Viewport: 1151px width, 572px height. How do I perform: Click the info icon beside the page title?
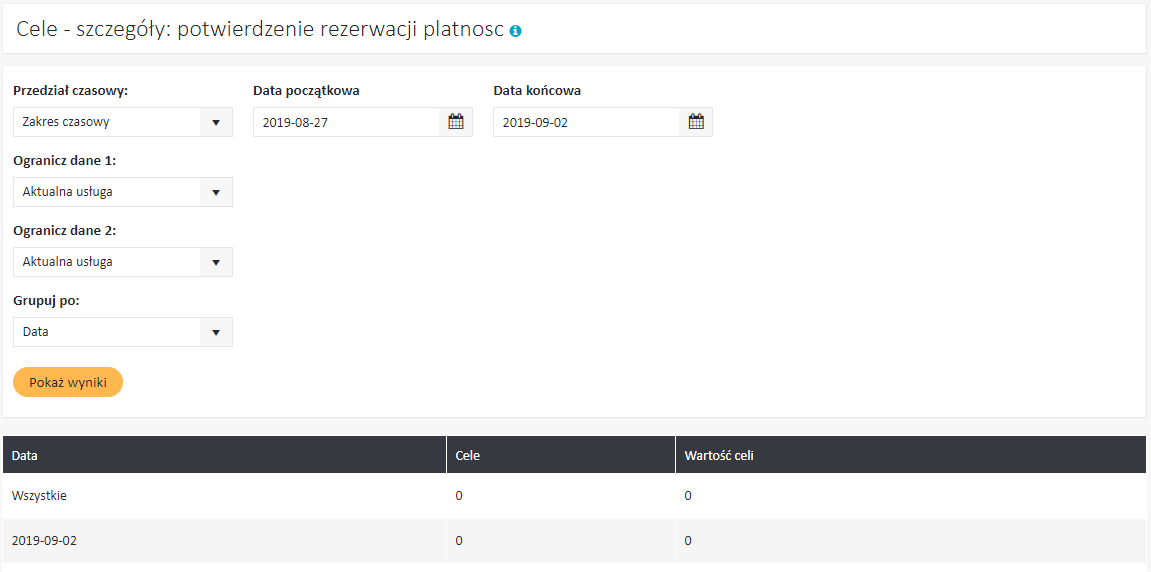pos(515,31)
